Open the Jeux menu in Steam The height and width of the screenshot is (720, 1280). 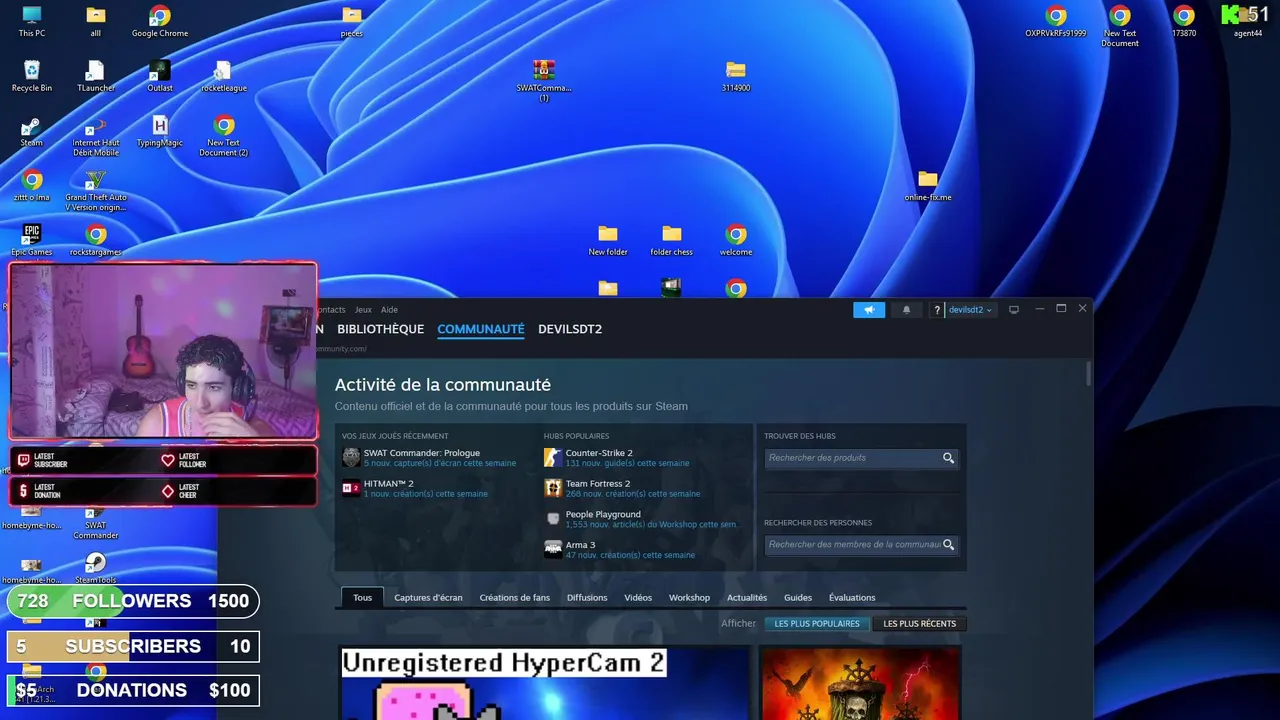[x=362, y=310]
